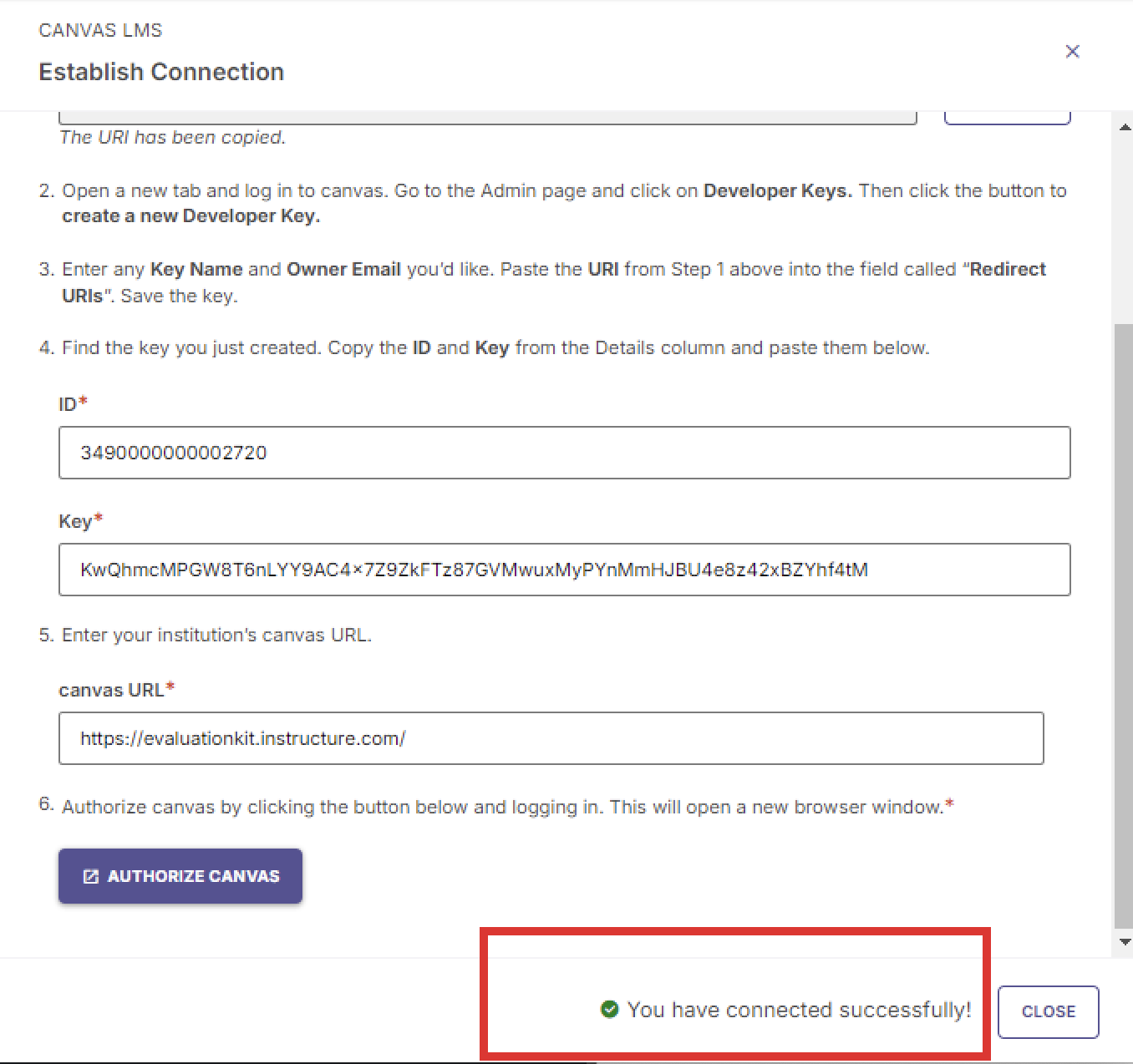Select the ID input field
The height and width of the screenshot is (1064, 1133).
[565, 453]
